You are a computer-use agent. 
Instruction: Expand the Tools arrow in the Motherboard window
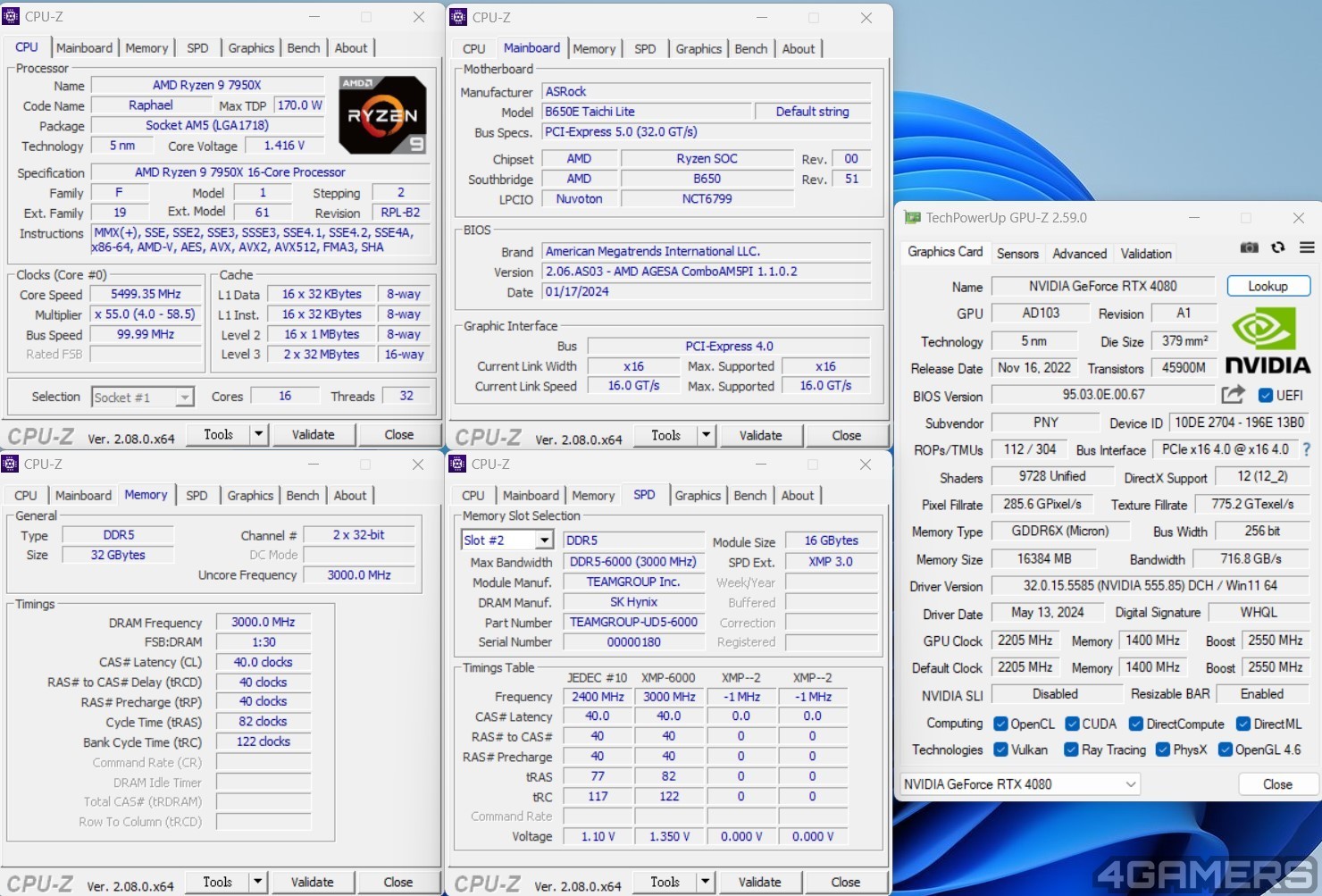click(706, 435)
